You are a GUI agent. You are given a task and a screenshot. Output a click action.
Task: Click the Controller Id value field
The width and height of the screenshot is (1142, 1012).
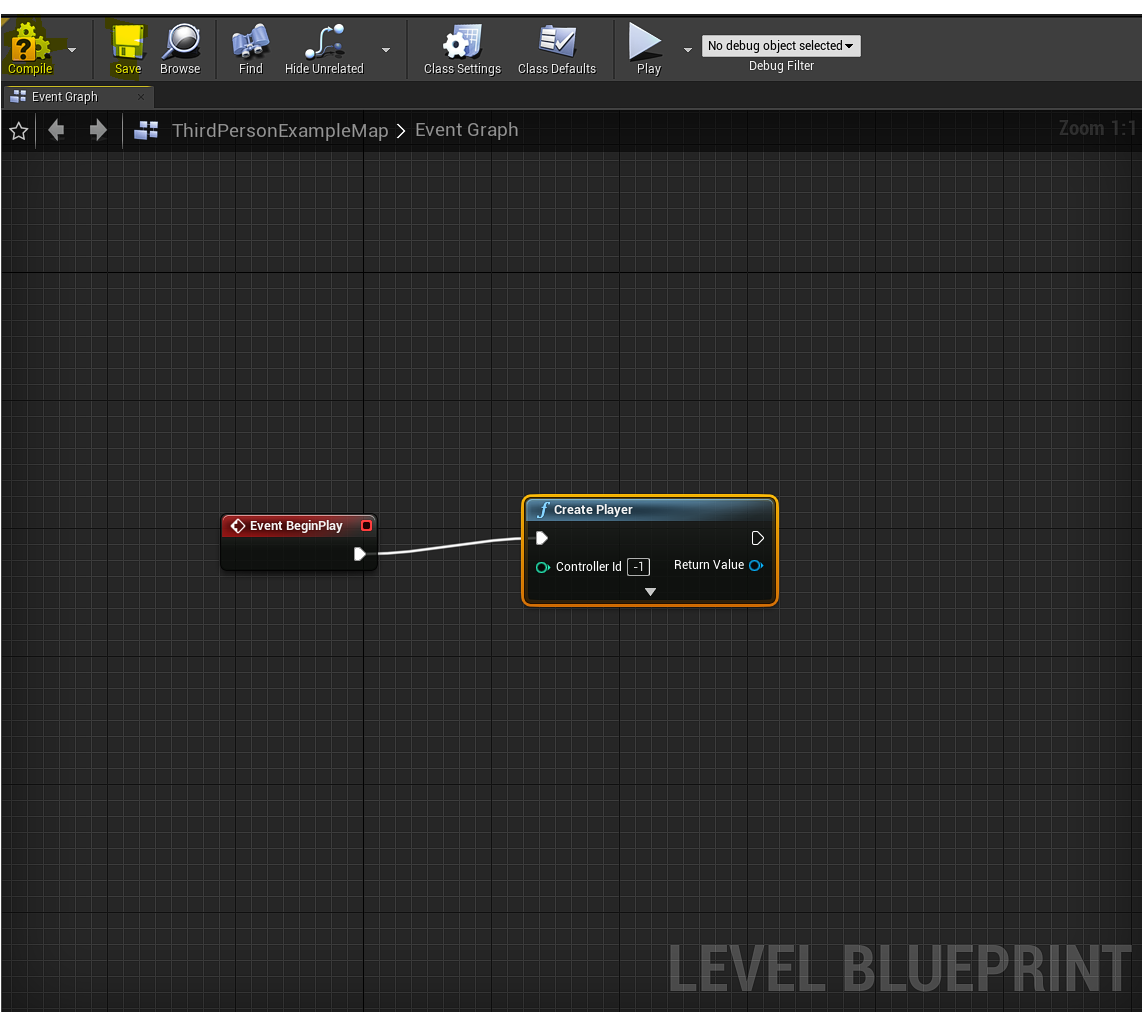(638, 566)
